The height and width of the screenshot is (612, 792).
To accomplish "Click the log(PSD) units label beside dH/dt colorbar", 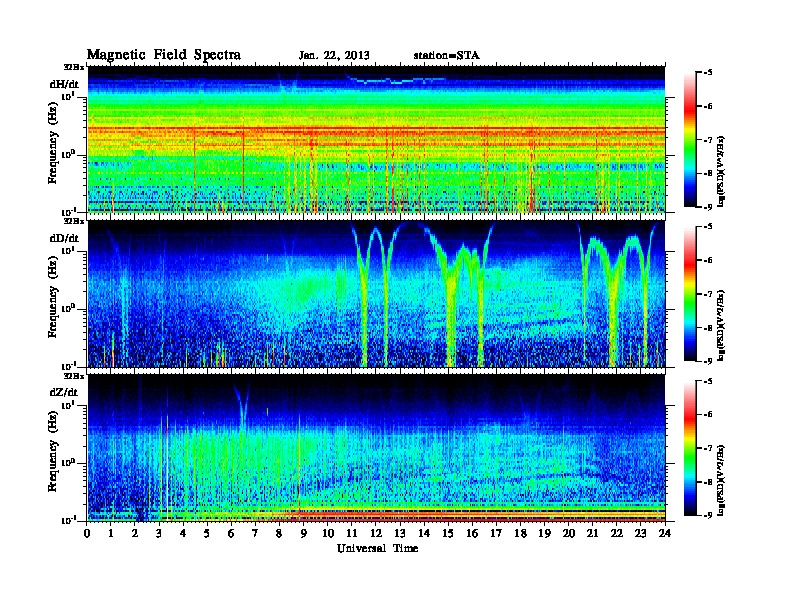I will (722, 170).
